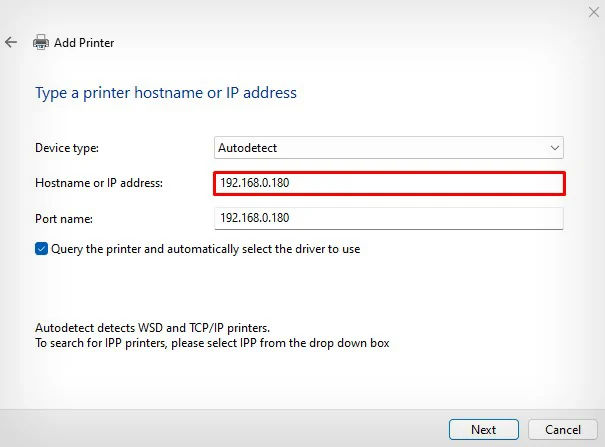This screenshot has height=447, width=605.
Task: Click the back arrow icon
Action: point(11,43)
